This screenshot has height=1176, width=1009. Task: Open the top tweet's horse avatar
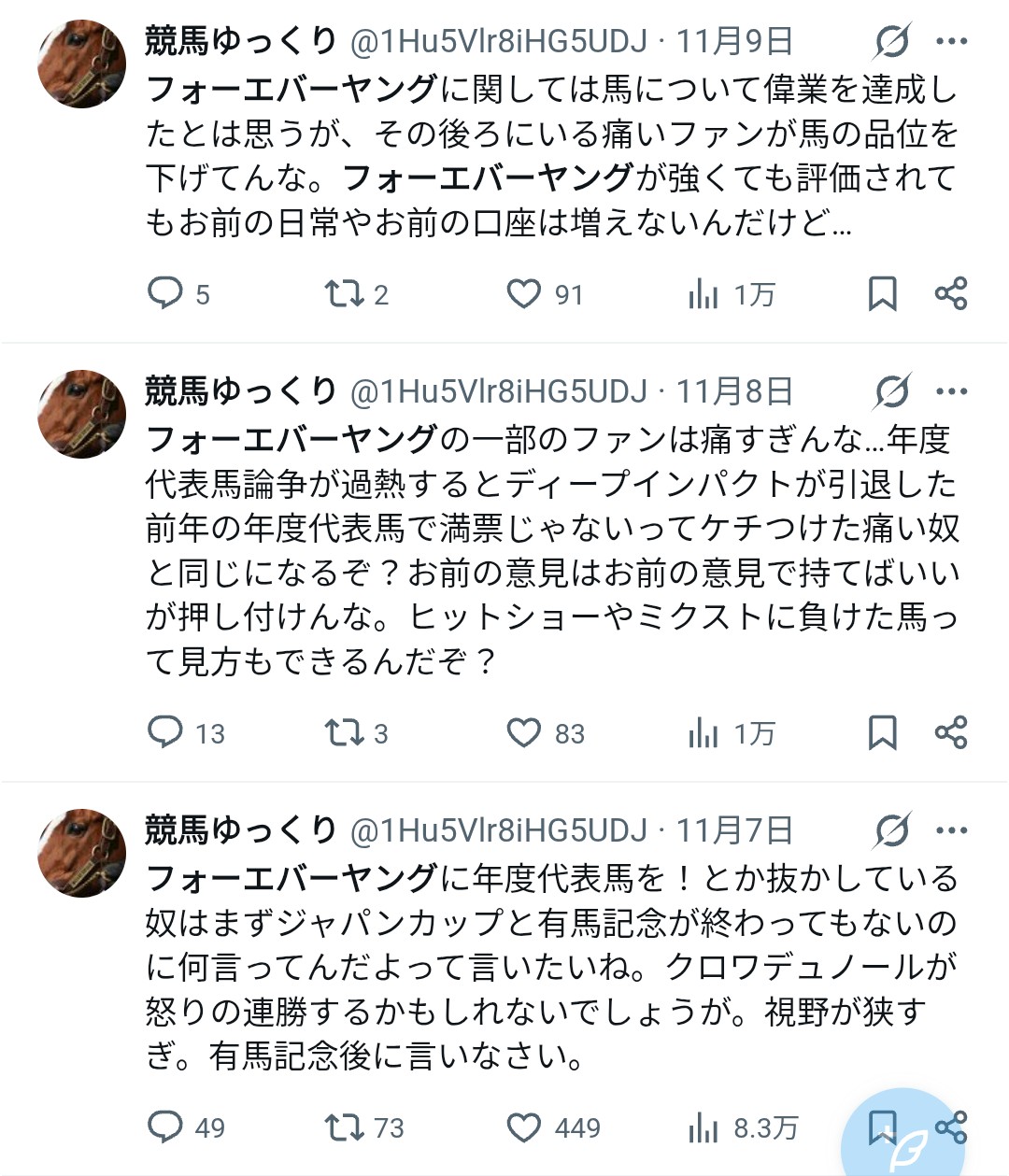pos(81,64)
